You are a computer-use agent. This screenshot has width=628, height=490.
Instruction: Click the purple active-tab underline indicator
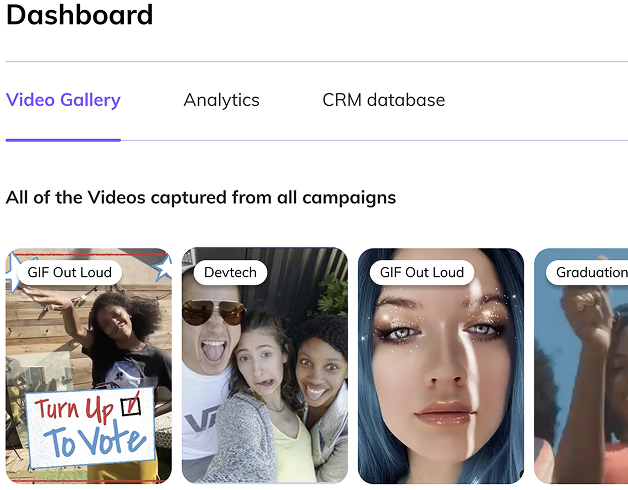[63, 140]
